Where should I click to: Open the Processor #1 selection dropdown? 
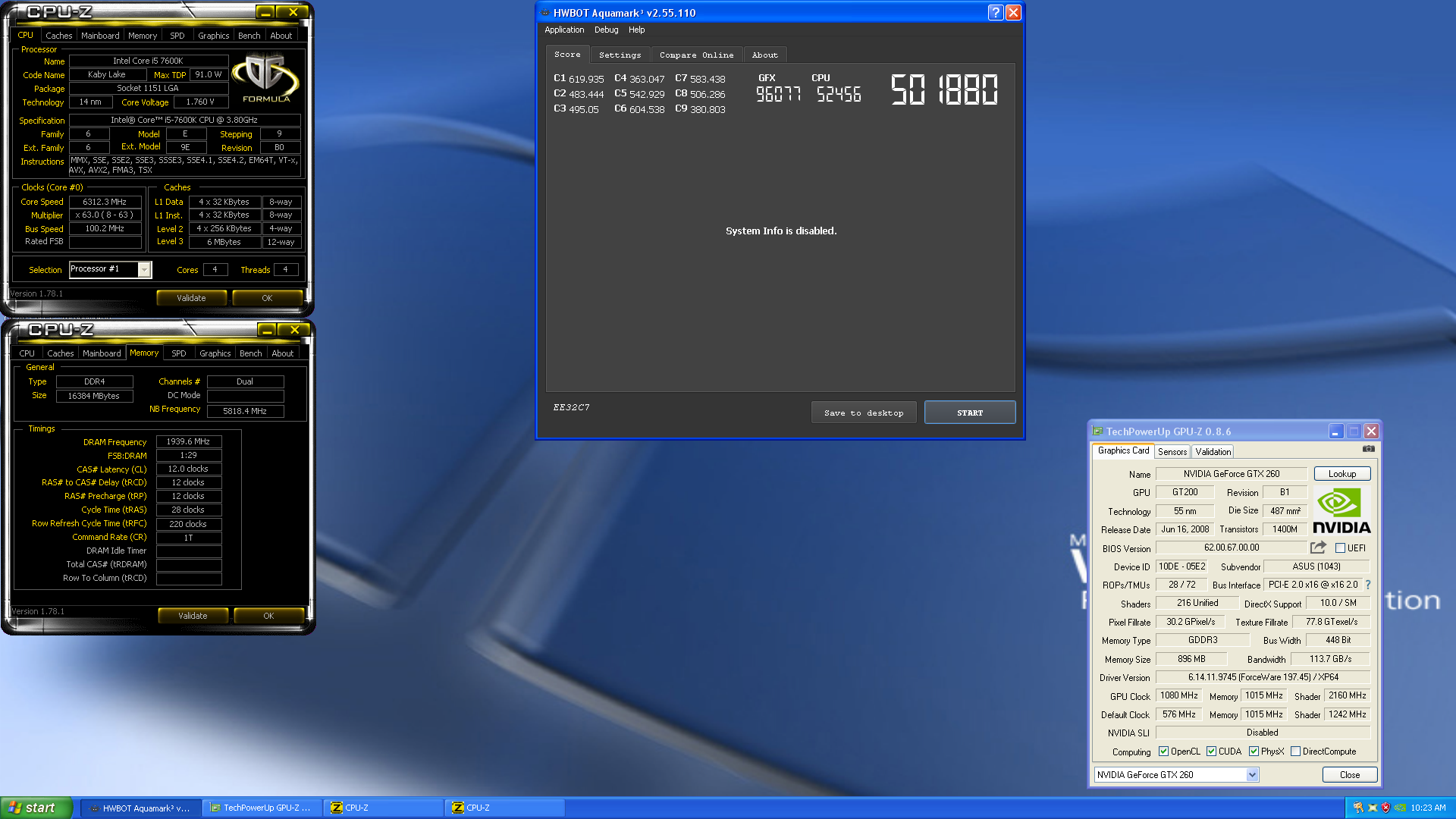pos(144,269)
